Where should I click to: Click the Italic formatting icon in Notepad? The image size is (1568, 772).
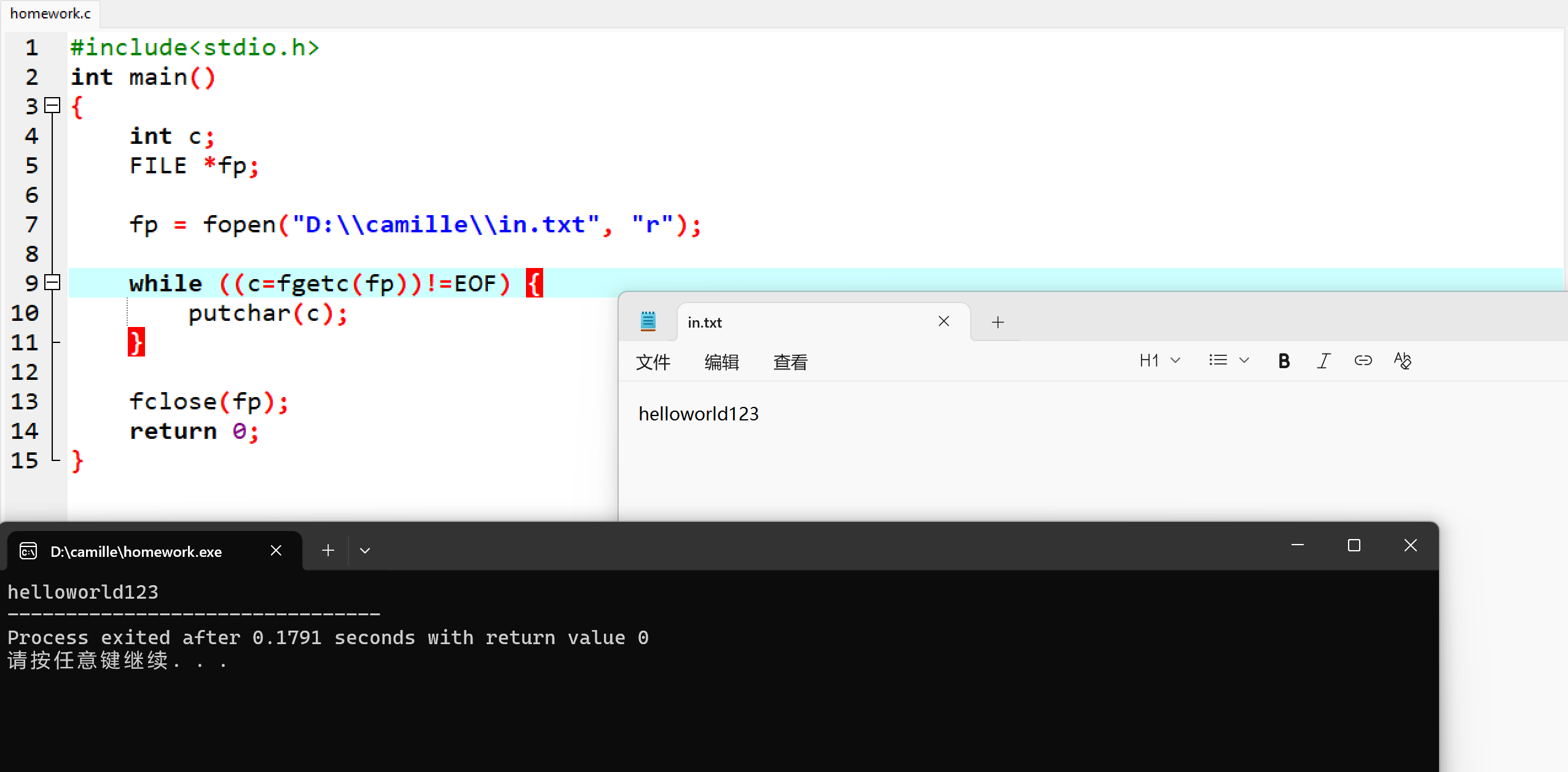[1323, 361]
